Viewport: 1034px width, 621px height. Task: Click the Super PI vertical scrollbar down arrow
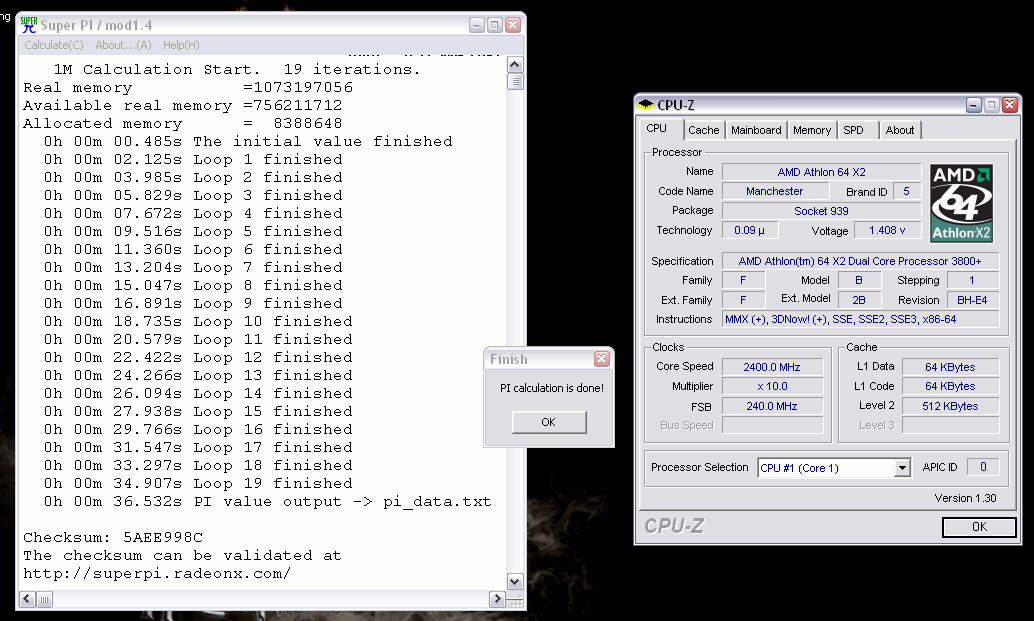tap(515, 581)
